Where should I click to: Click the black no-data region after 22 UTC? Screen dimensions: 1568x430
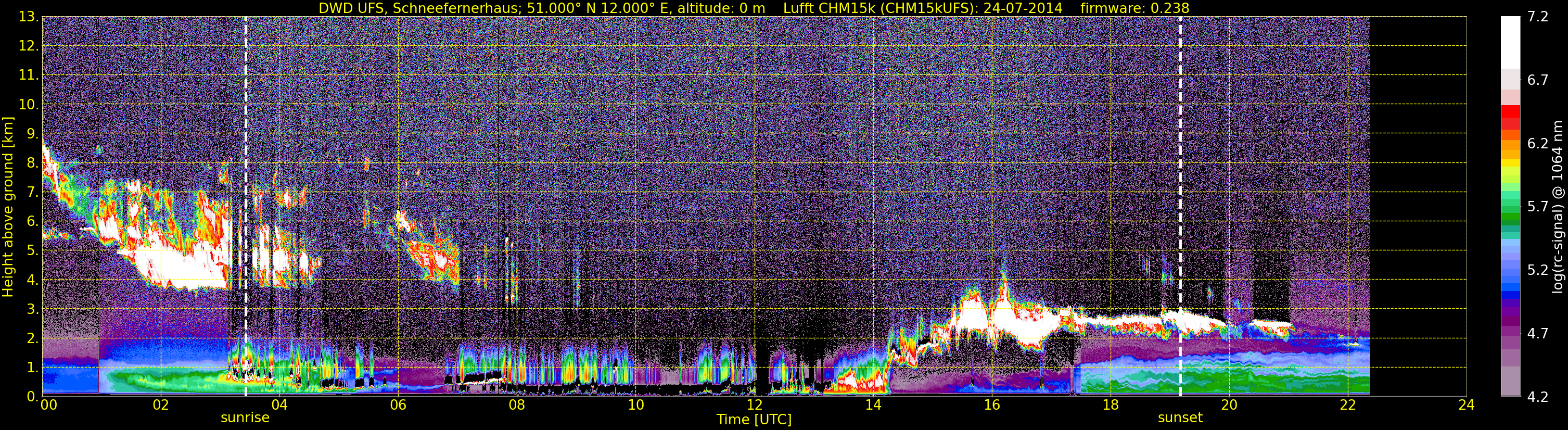pos(1418,207)
